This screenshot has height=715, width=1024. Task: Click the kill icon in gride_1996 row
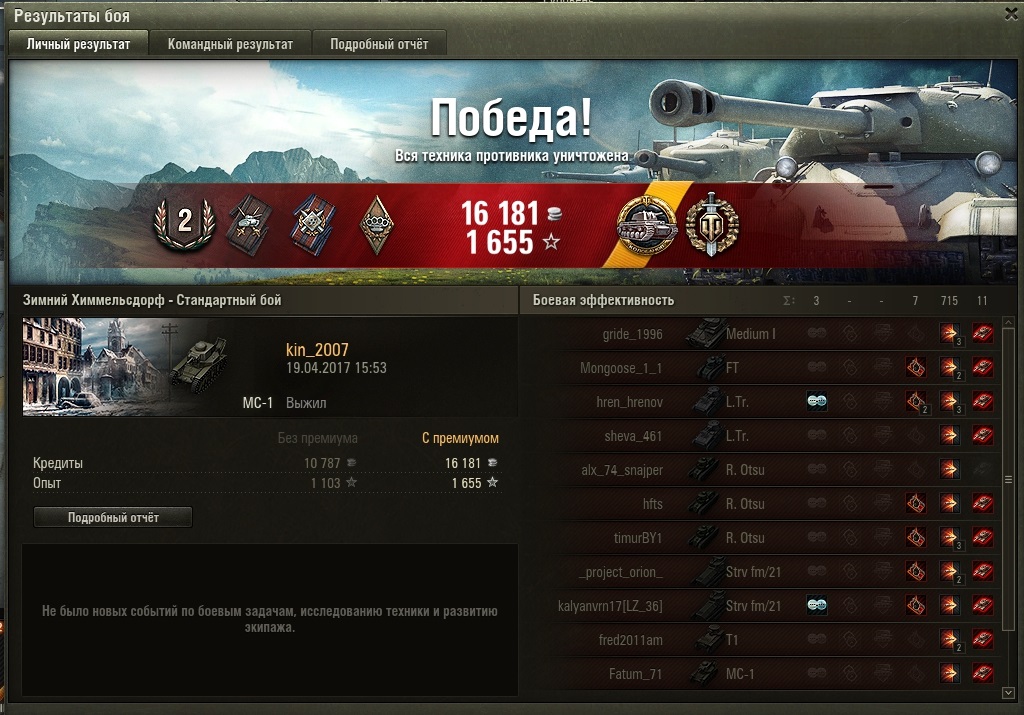982,334
